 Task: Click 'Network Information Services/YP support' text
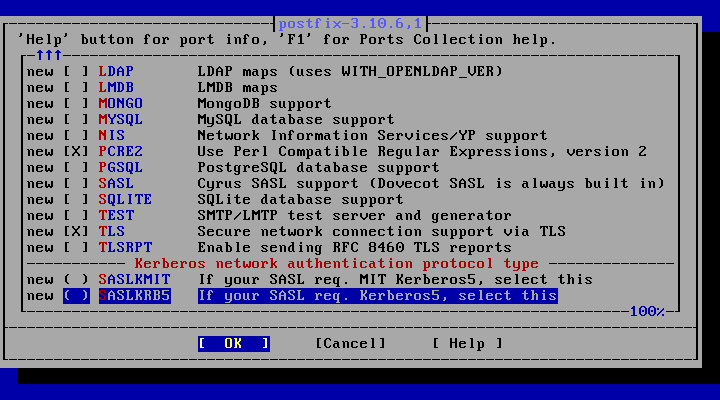coord(372,136)
